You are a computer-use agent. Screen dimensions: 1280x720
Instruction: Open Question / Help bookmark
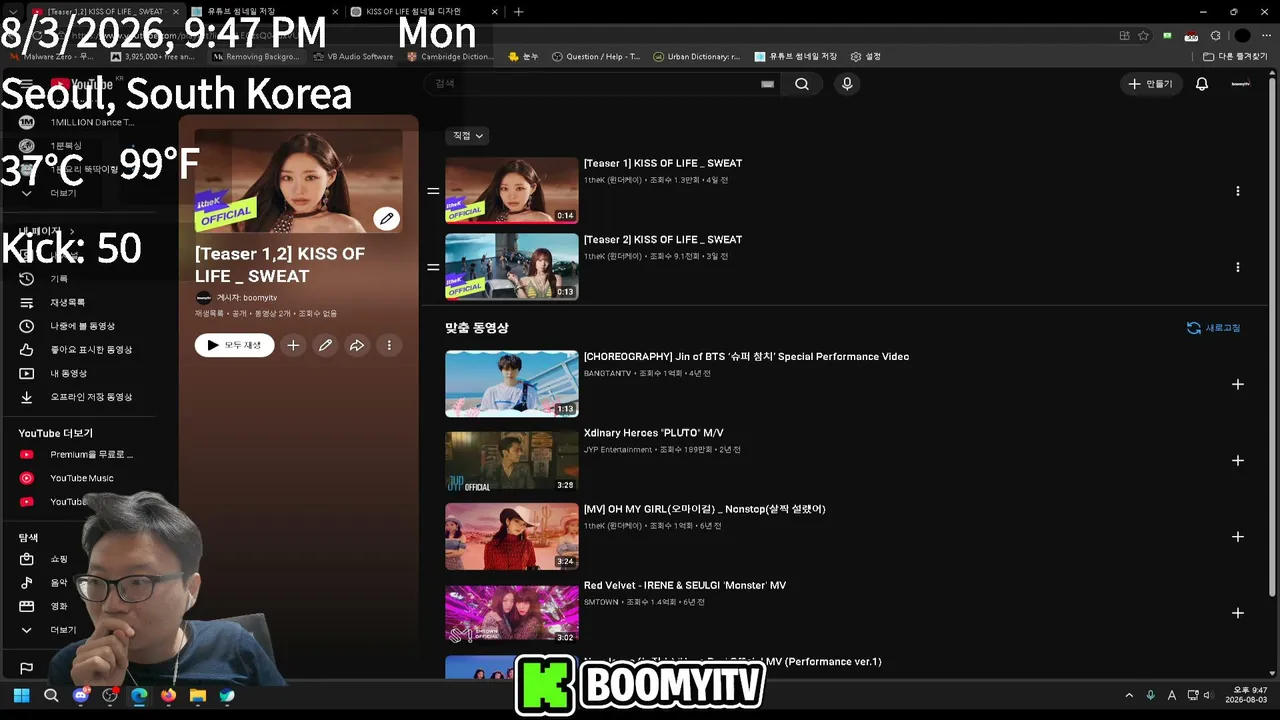(596, 57)
